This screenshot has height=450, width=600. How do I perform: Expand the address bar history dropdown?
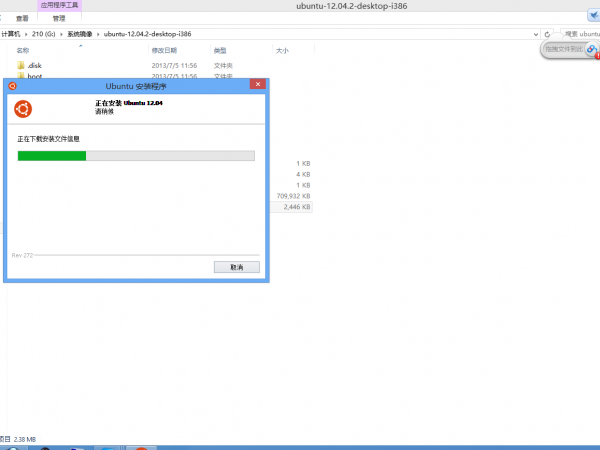point(522,34)
